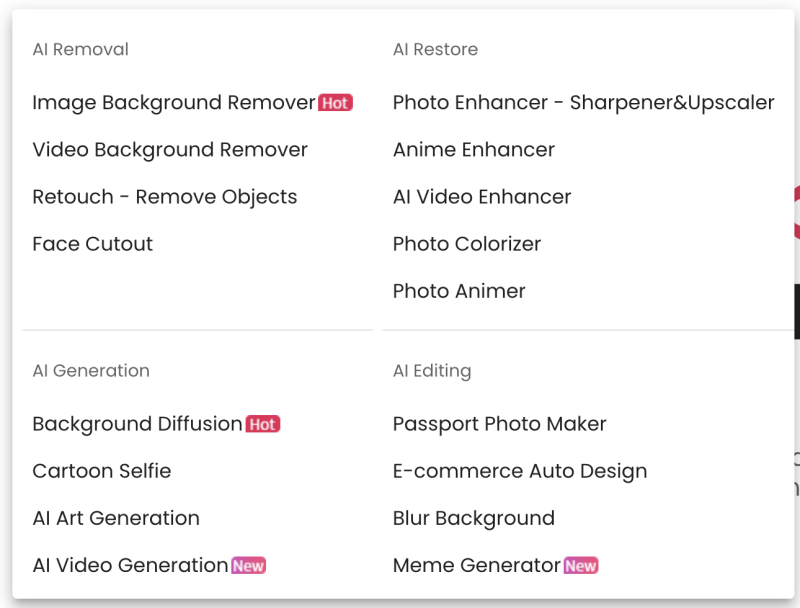Image resolution: width=800 pixels, height=608 pixels.
Task: Open E-commerce Auto Design
Action: point(520,471)
